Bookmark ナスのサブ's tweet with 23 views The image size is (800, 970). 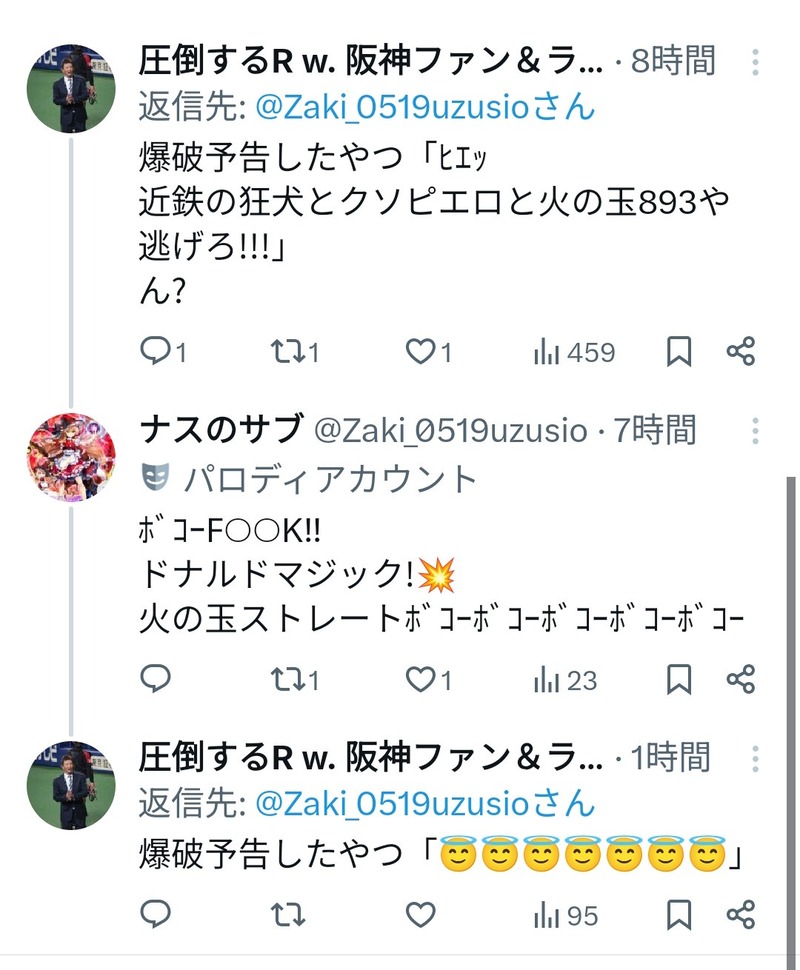679,679
